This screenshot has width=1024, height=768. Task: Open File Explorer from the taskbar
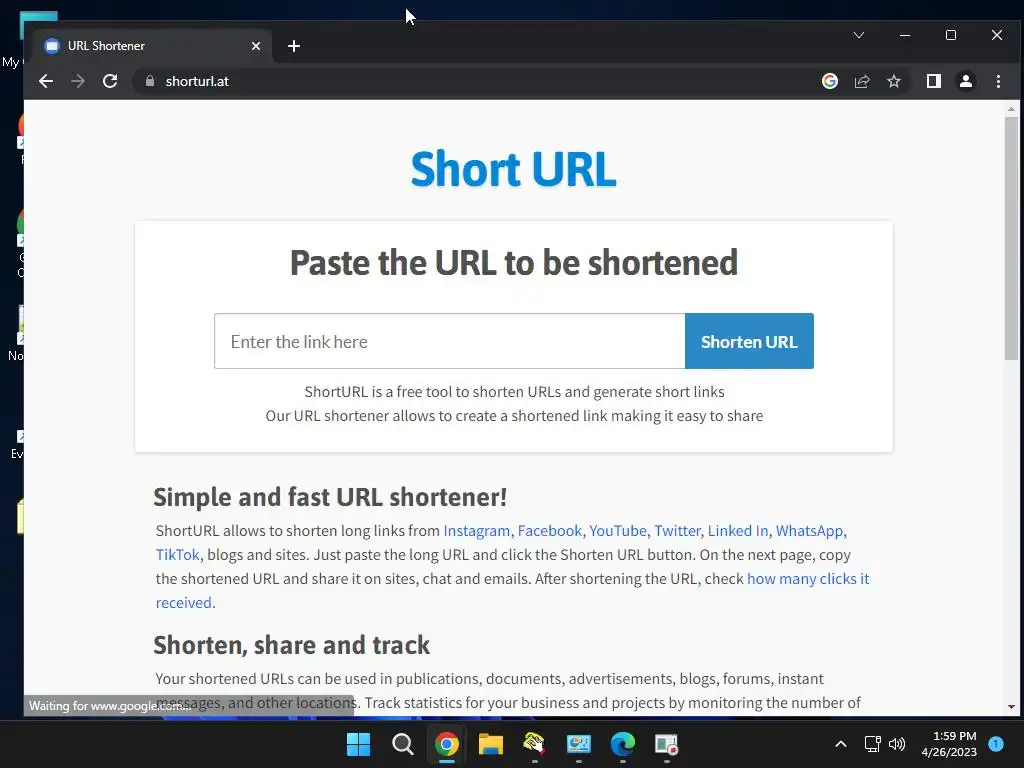click(490, 744)
